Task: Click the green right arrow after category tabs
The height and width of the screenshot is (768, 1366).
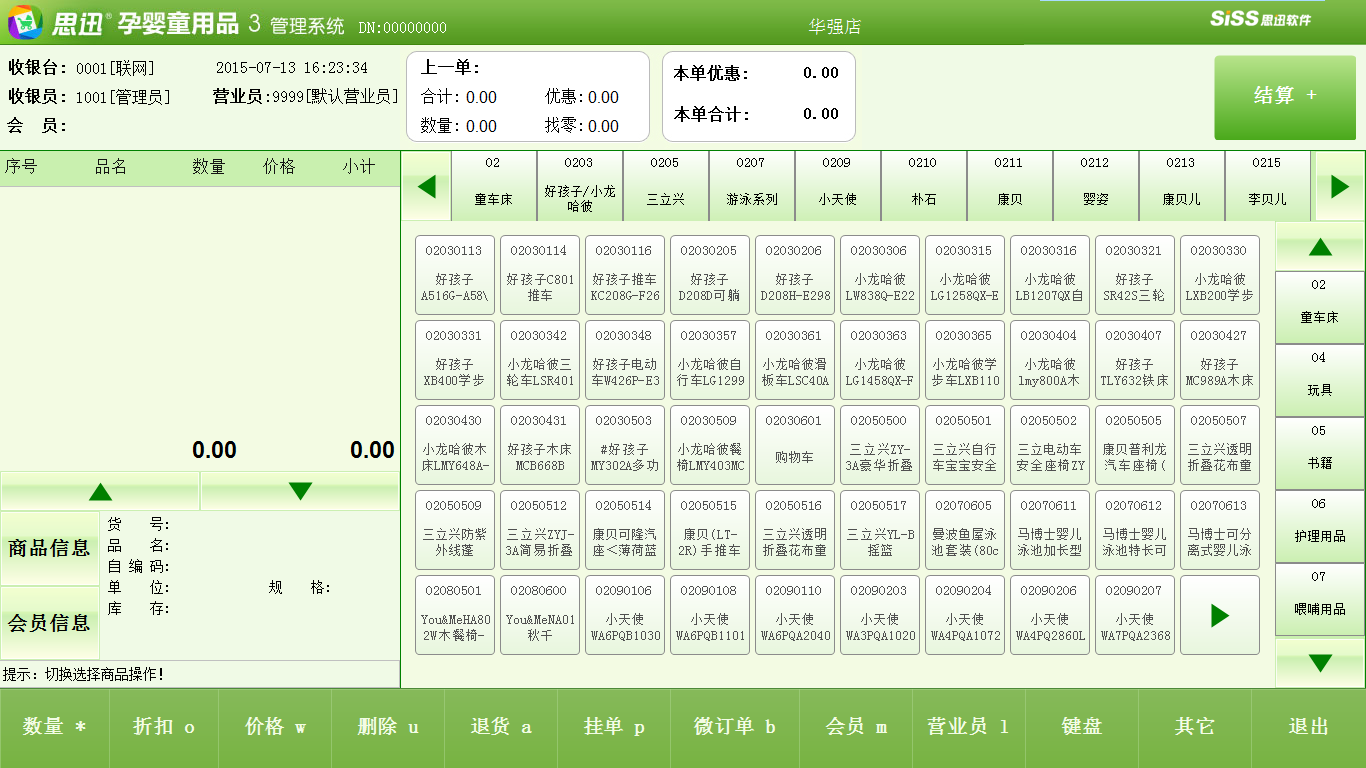Action: [x=1340, y=186]
